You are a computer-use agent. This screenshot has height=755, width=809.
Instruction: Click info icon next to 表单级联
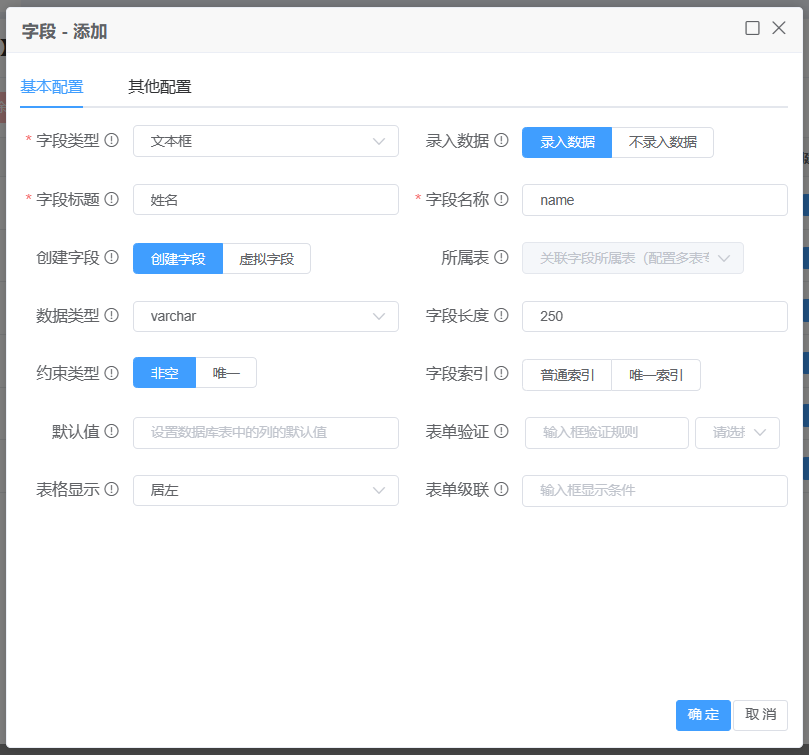point(501,490)
